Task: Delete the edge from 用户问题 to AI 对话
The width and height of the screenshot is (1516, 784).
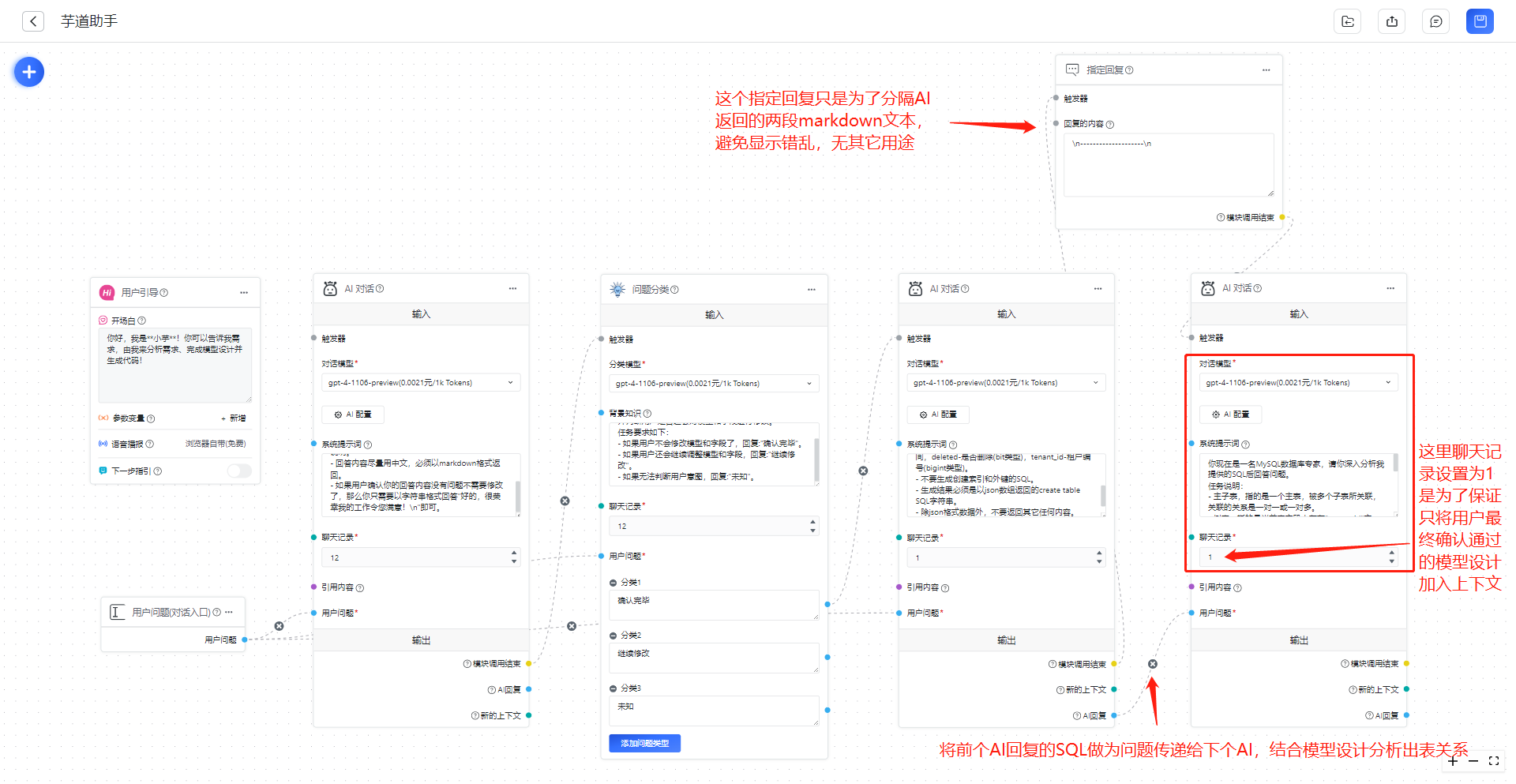Action: (279, 626)
